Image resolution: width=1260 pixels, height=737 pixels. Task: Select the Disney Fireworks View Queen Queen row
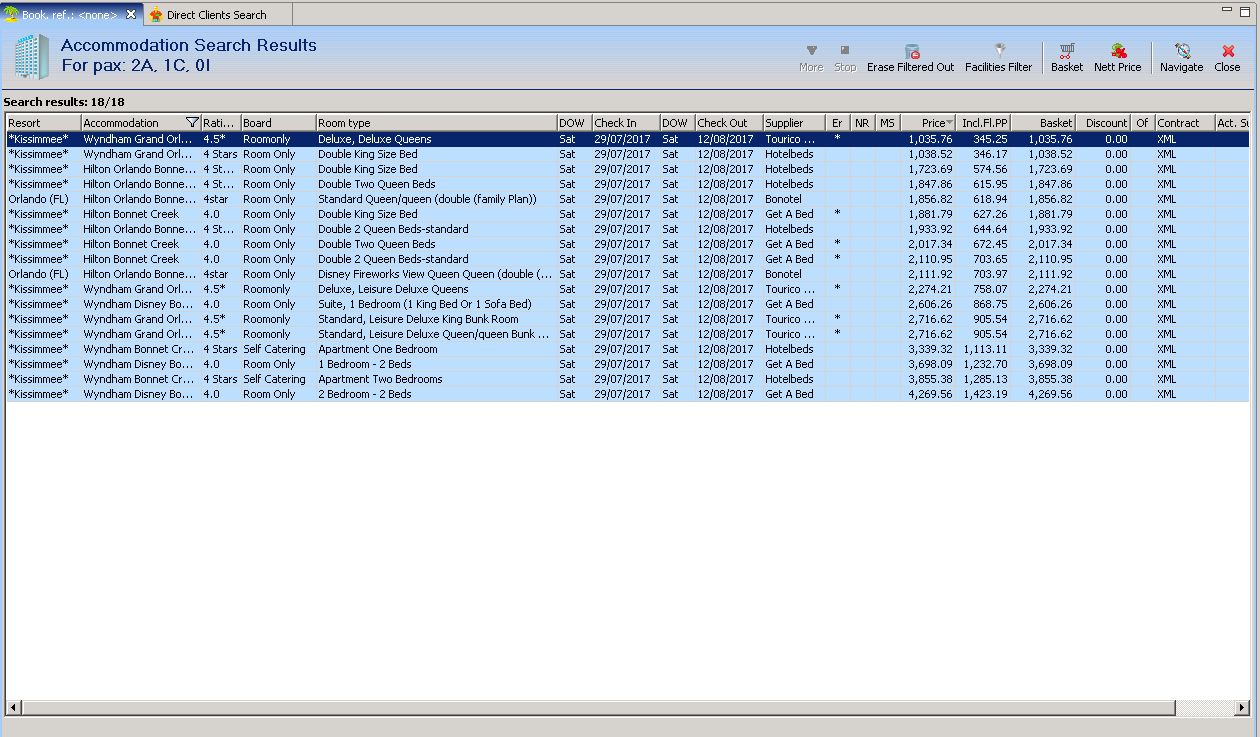click(x=627, y=274)
